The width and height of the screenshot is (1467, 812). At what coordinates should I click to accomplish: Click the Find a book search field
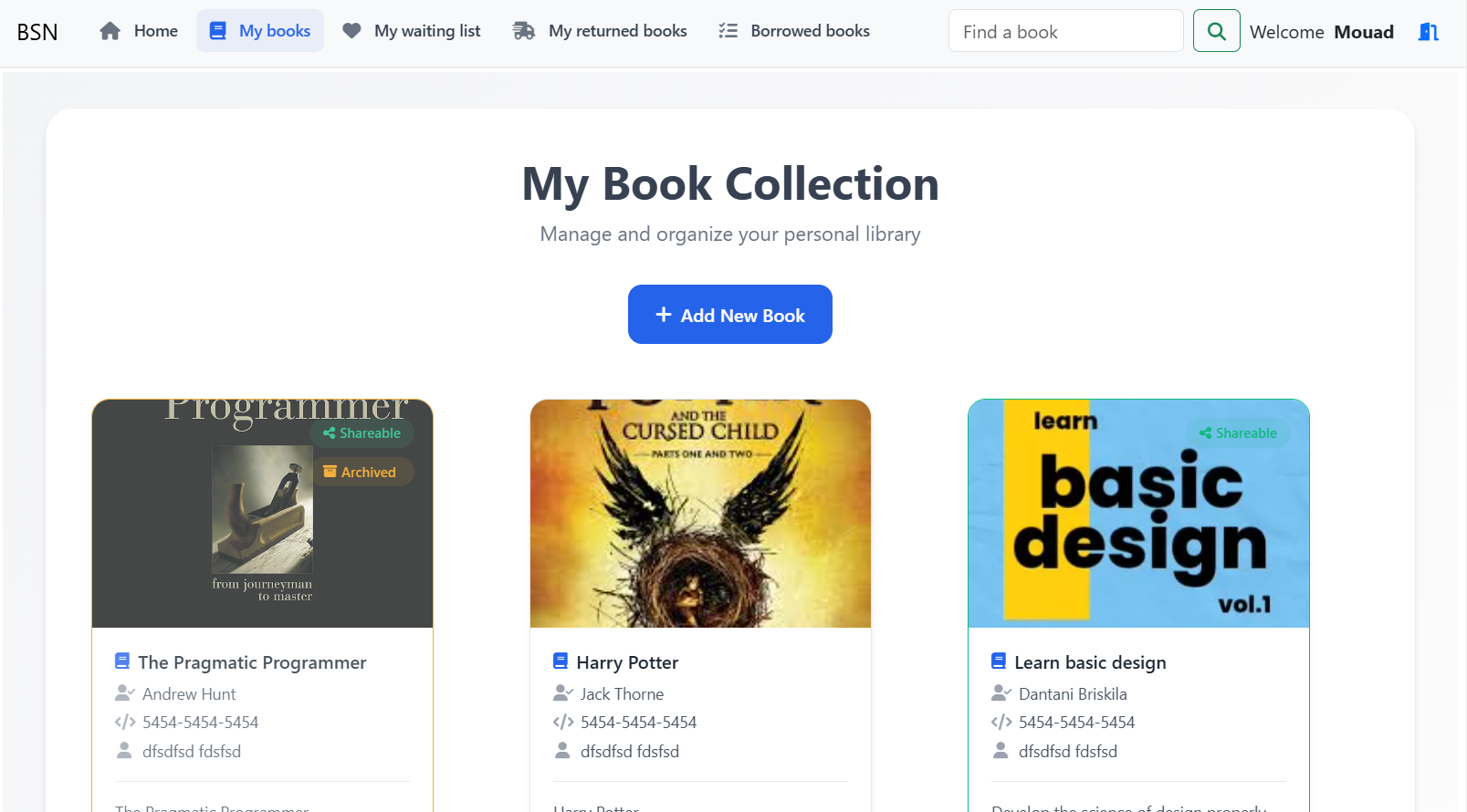point(1065,30)
